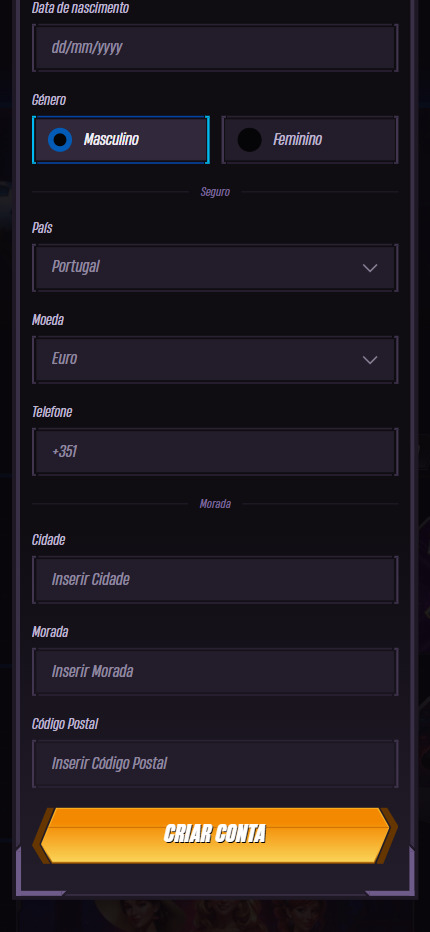
Task: Click the Seguro section divider label
Action: [215, 192]
